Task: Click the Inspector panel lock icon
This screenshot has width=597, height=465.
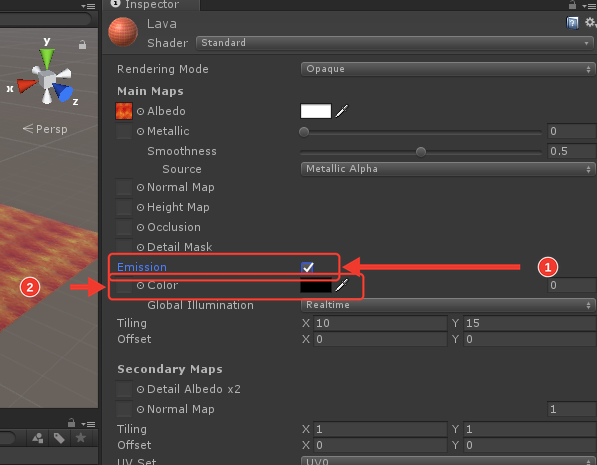Action: 572,5
